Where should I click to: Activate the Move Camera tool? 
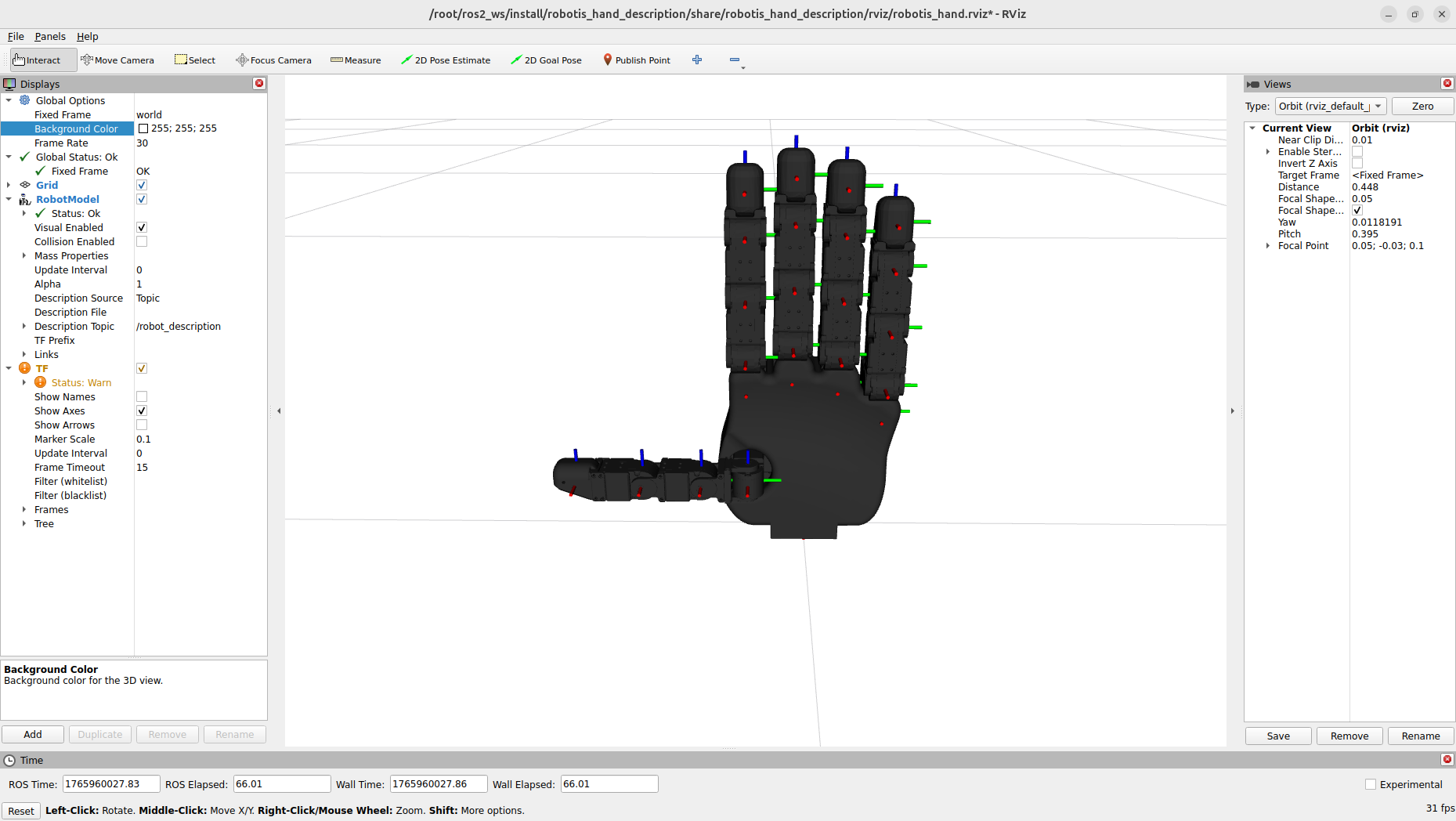(118, 60)
